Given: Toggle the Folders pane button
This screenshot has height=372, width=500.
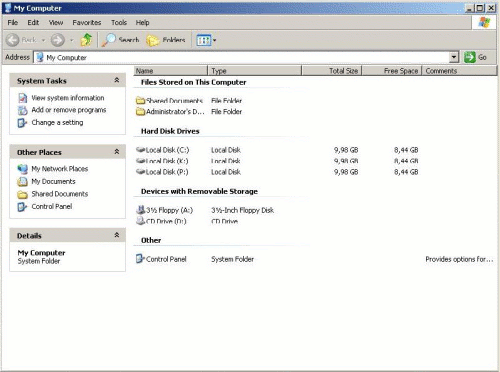Looking at the screenshot, I should (x=166, y=40).
